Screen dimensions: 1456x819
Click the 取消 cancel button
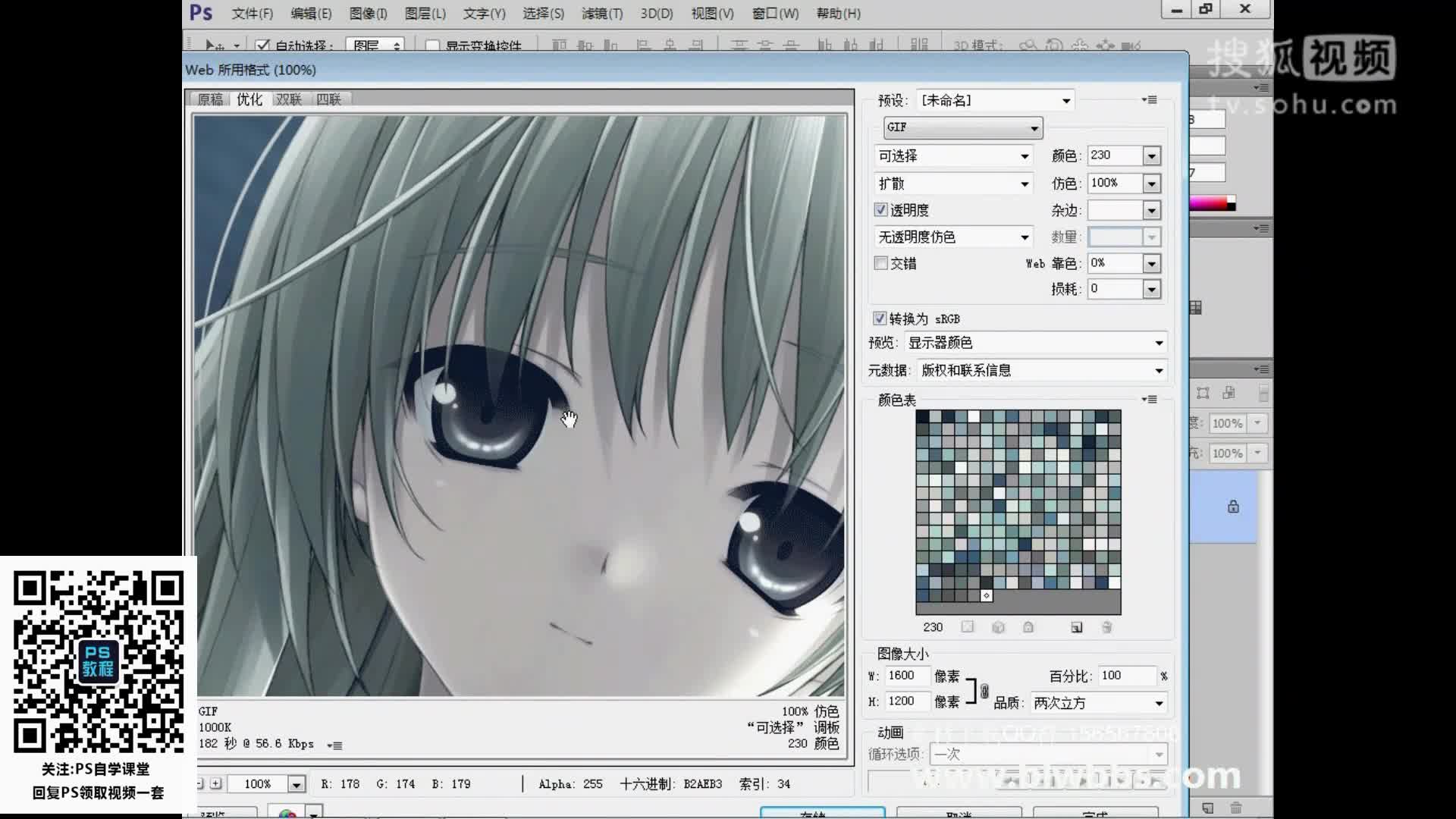pyautogui.click(x=959, y=813)
